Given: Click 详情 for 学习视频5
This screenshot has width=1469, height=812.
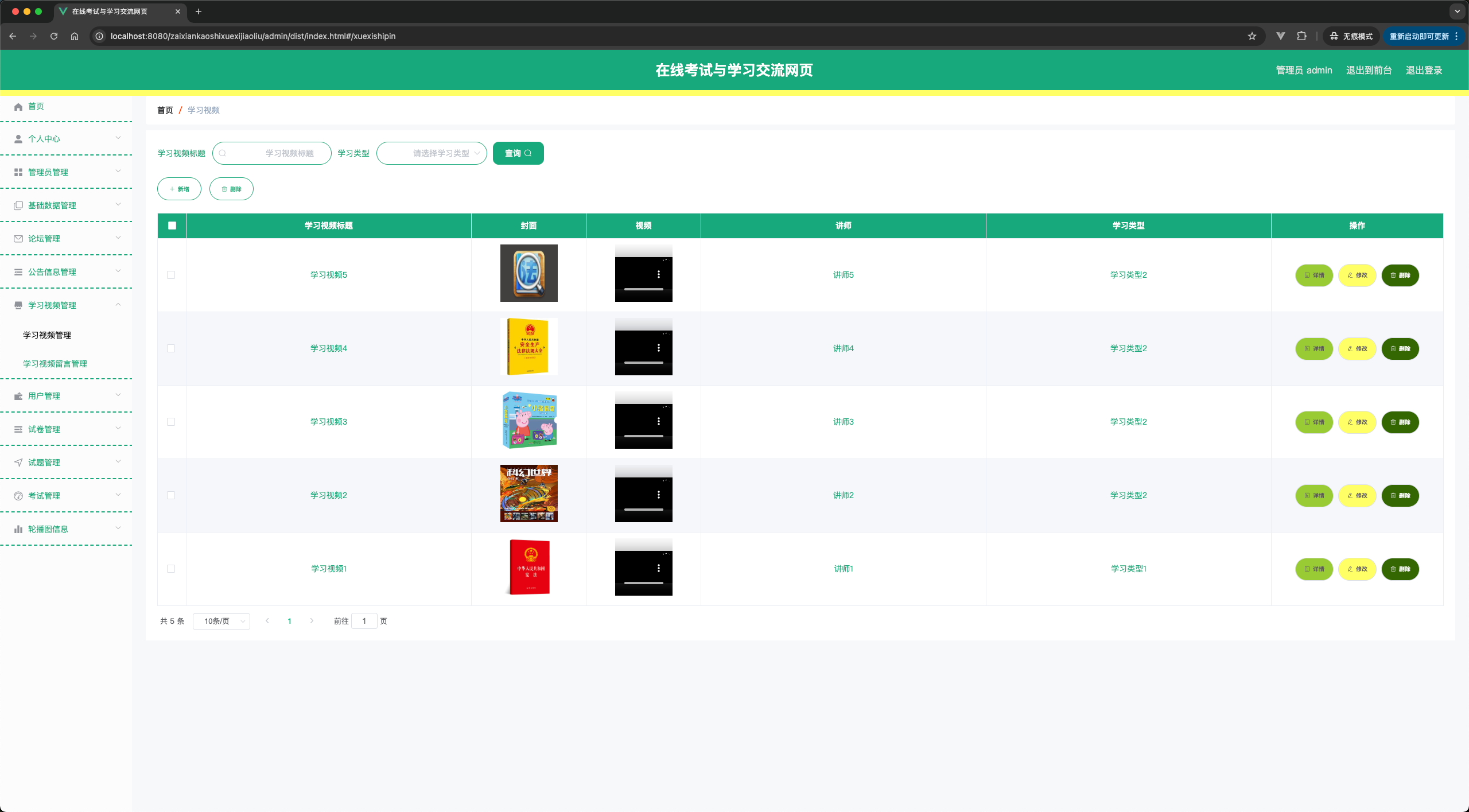Looking at the screenshot, I should pos(1314,275).
